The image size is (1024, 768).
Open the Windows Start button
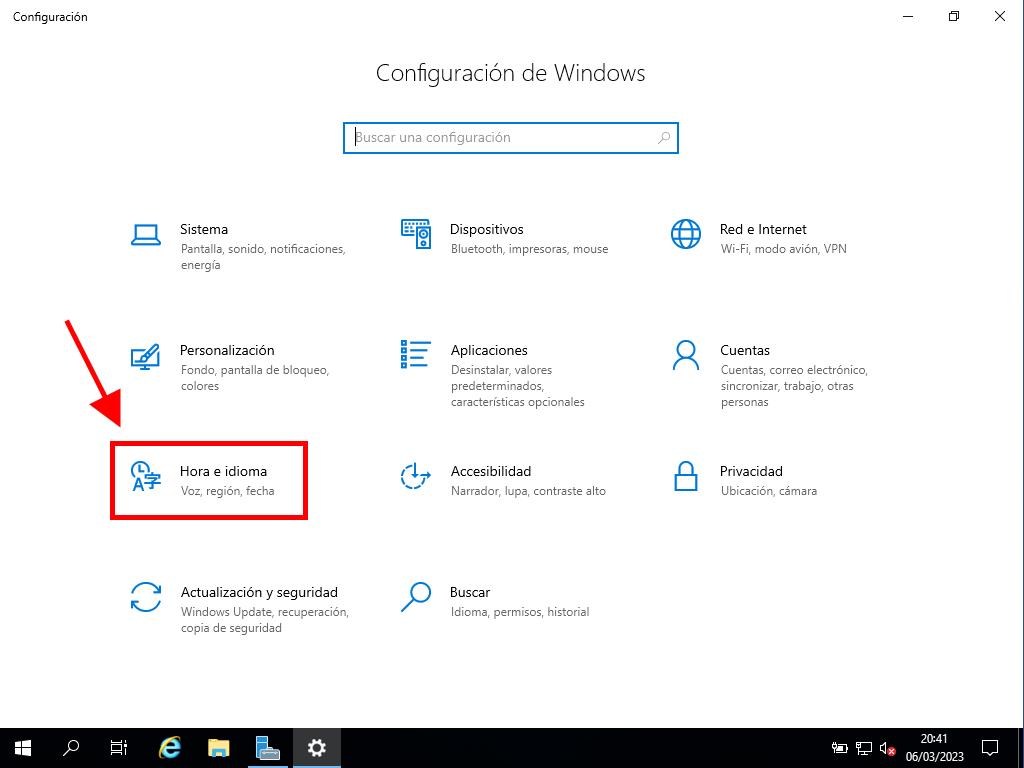(x=23, y=748)
